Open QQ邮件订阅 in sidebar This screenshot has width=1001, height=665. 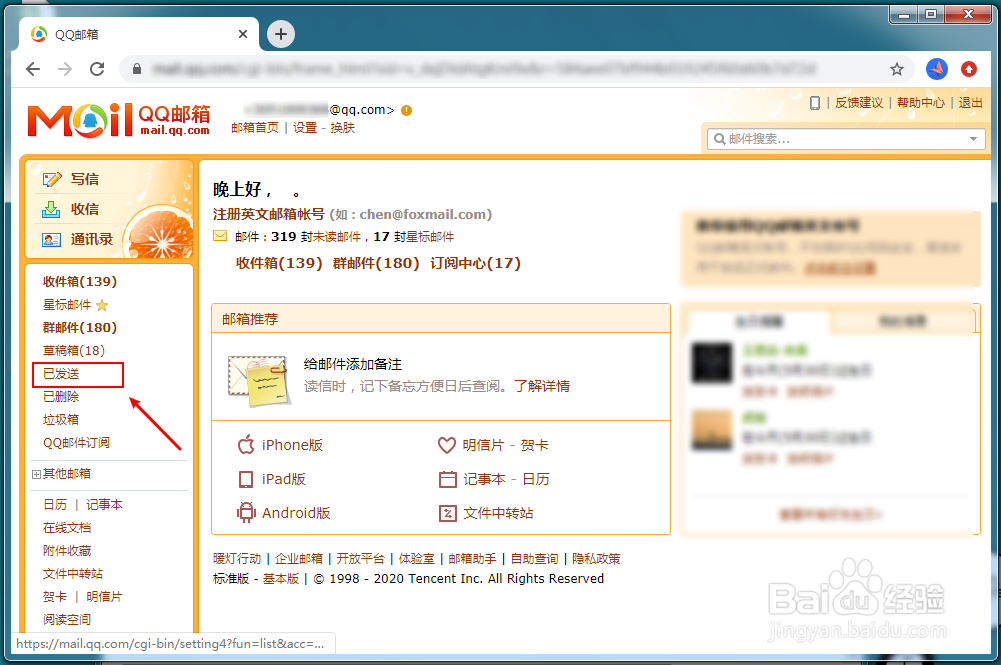click(76, 442)
